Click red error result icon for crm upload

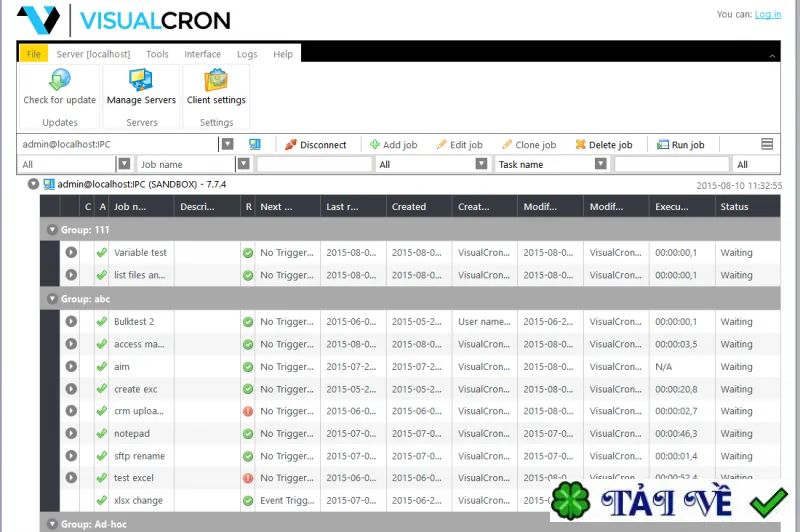point(248,411)
